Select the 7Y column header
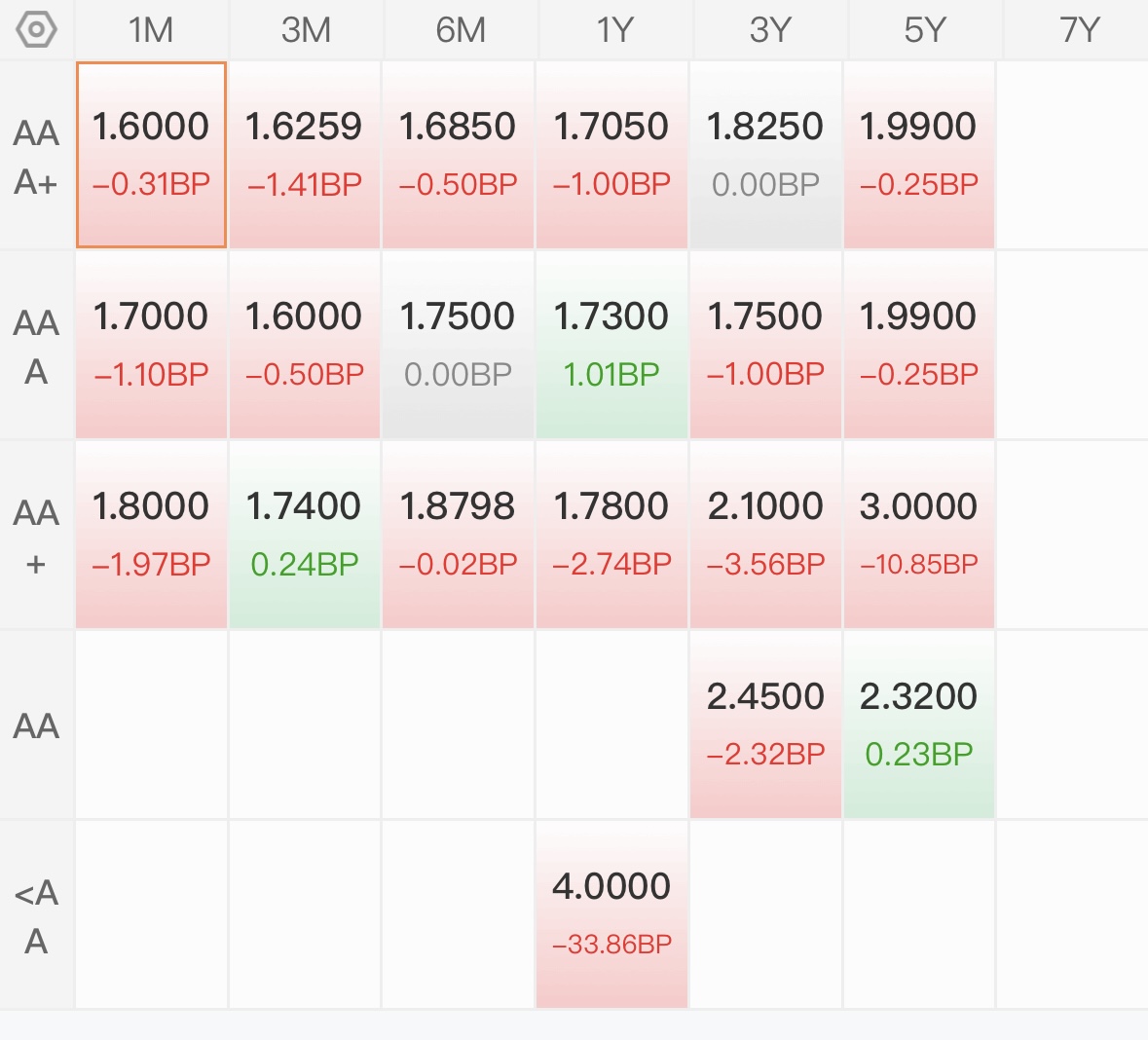The width and height of the screenshot is (1148, 1041). coord(1079,30)
